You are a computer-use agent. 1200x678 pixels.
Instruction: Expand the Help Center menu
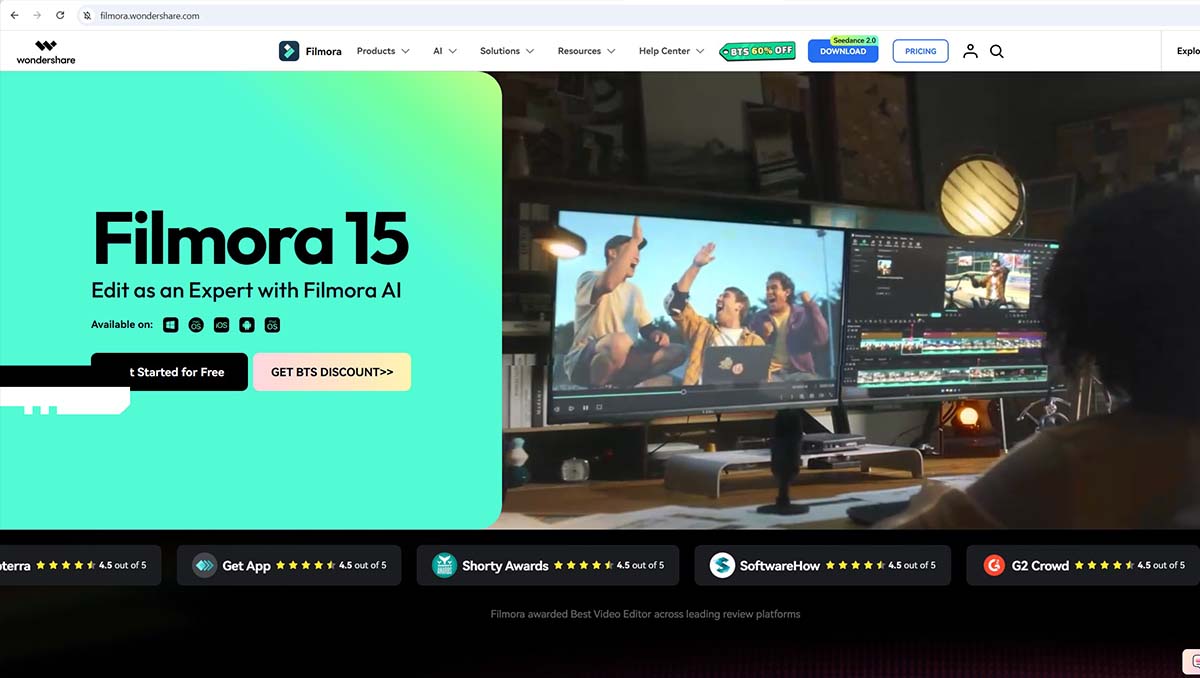tap(672, 51)
